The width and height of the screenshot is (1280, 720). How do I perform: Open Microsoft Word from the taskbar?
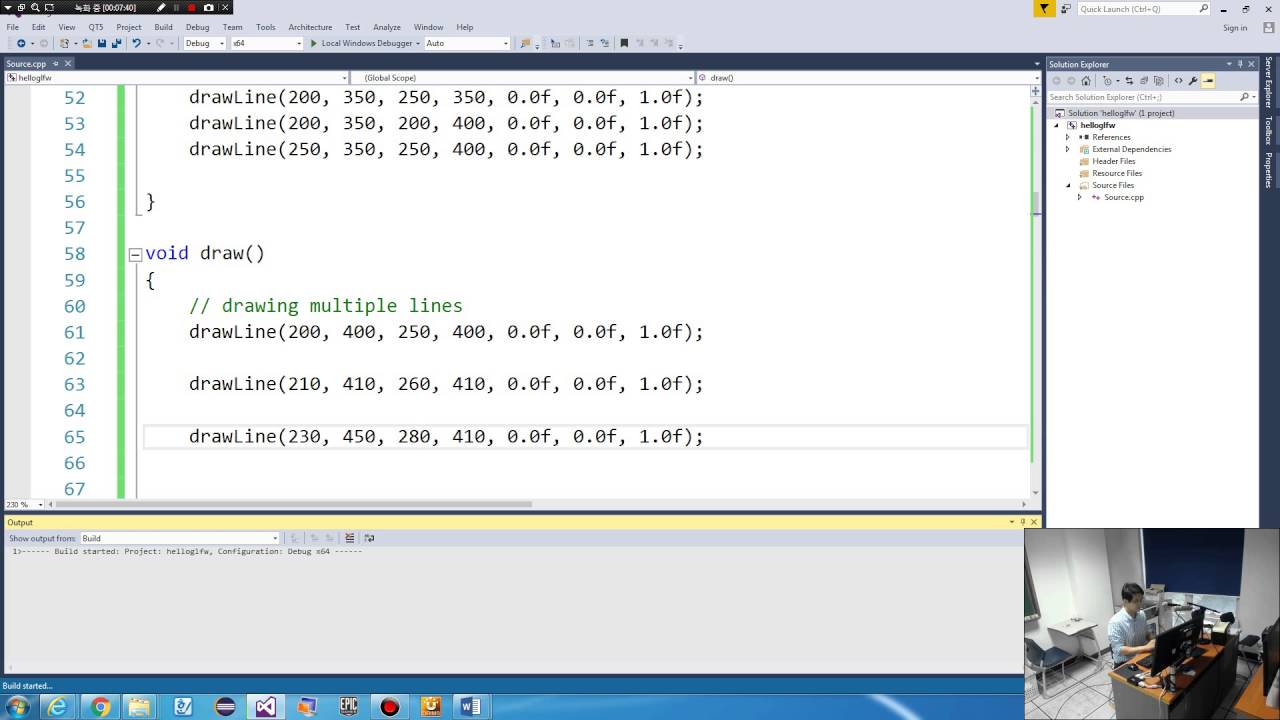point(471,707)
